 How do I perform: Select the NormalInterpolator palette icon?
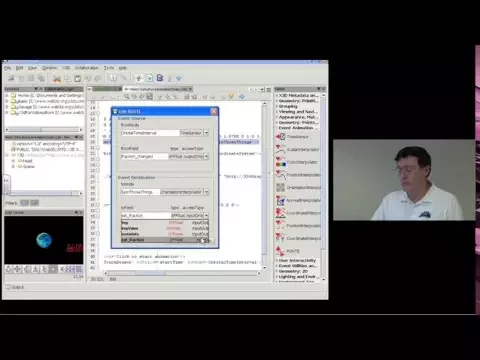click(x=281, y=200)
